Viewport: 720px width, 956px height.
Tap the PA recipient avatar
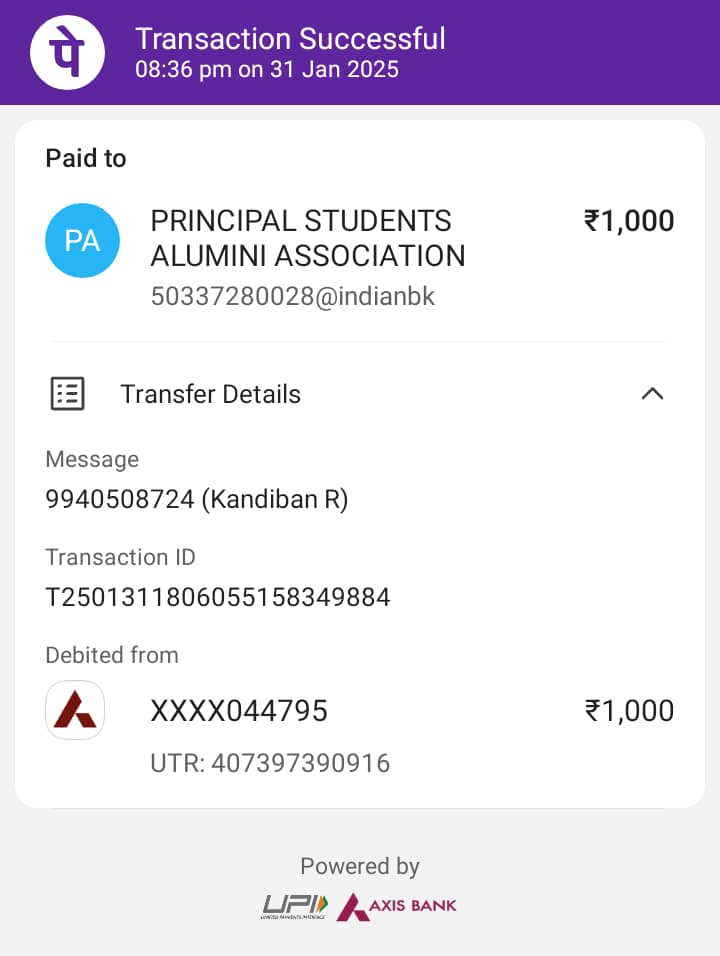pyautogui.click(x=82, y=240)
